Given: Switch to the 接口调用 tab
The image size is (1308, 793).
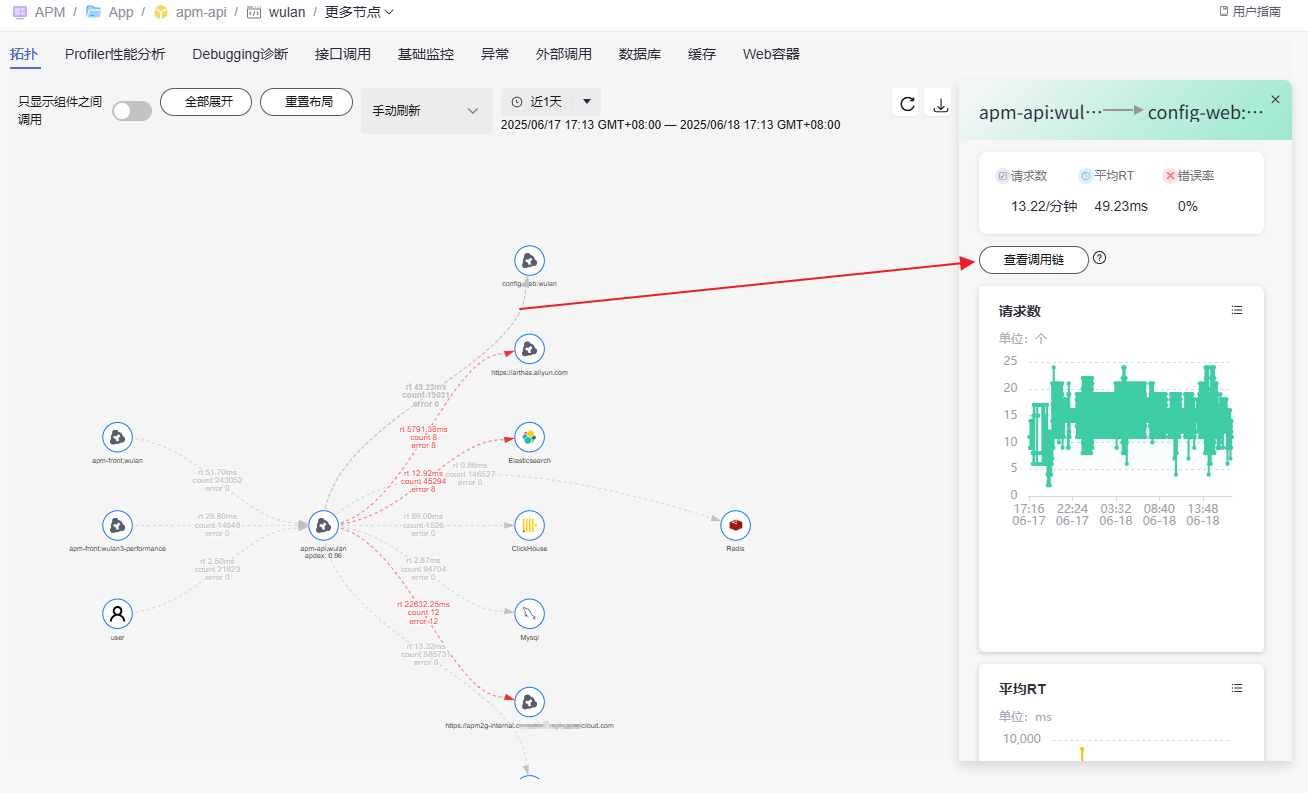Looking at the screenshot, I should 343,54.
